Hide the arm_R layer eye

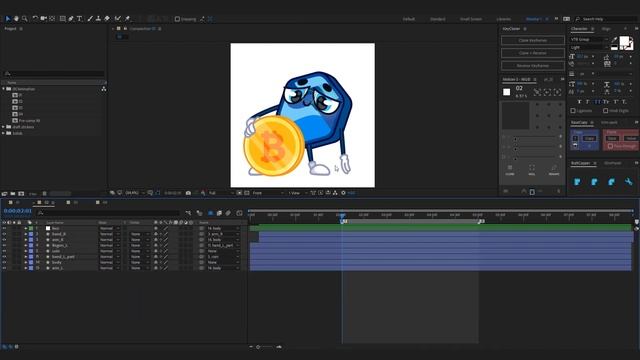click(x=4, y=240)
